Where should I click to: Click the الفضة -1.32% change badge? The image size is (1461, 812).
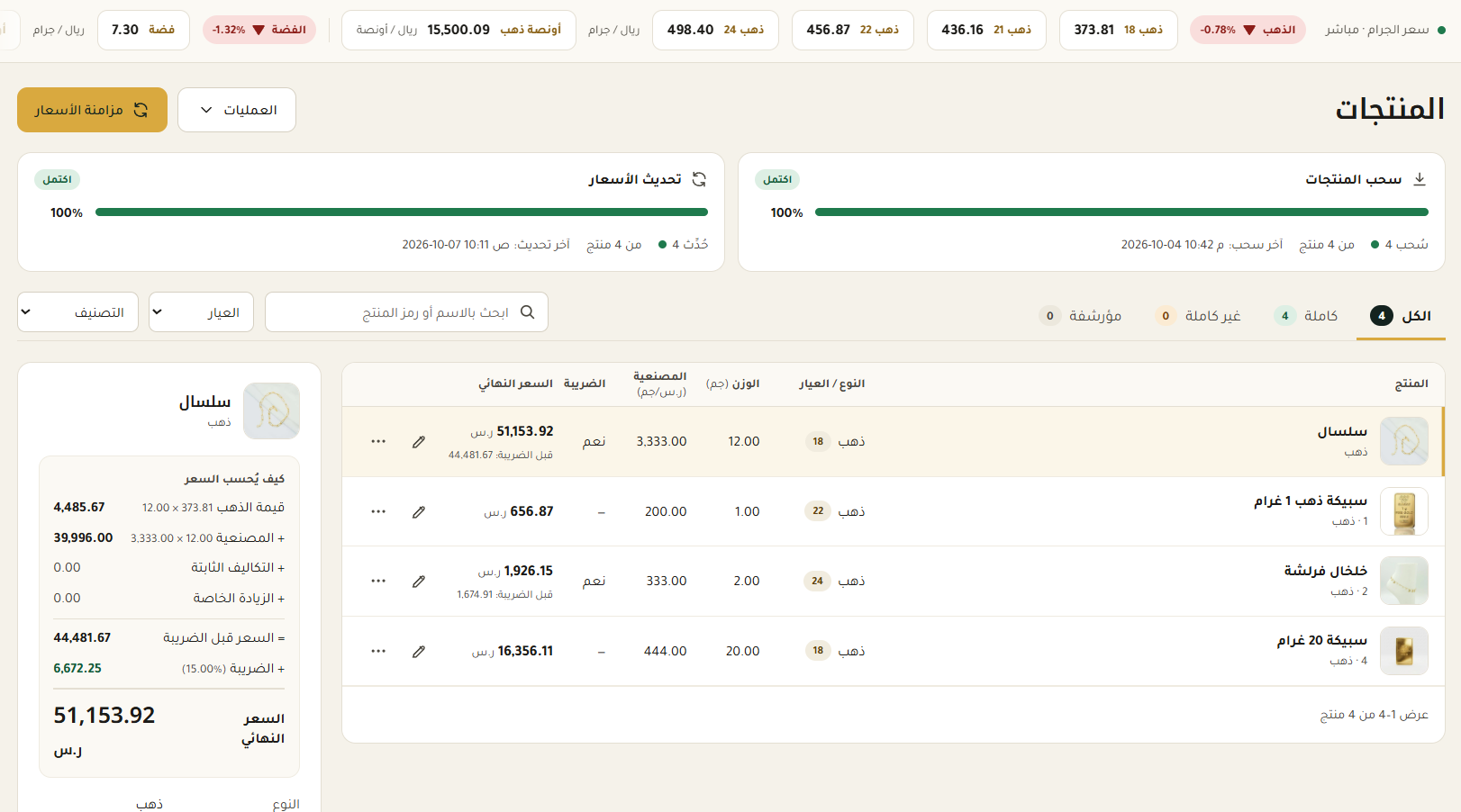(259, 30)
